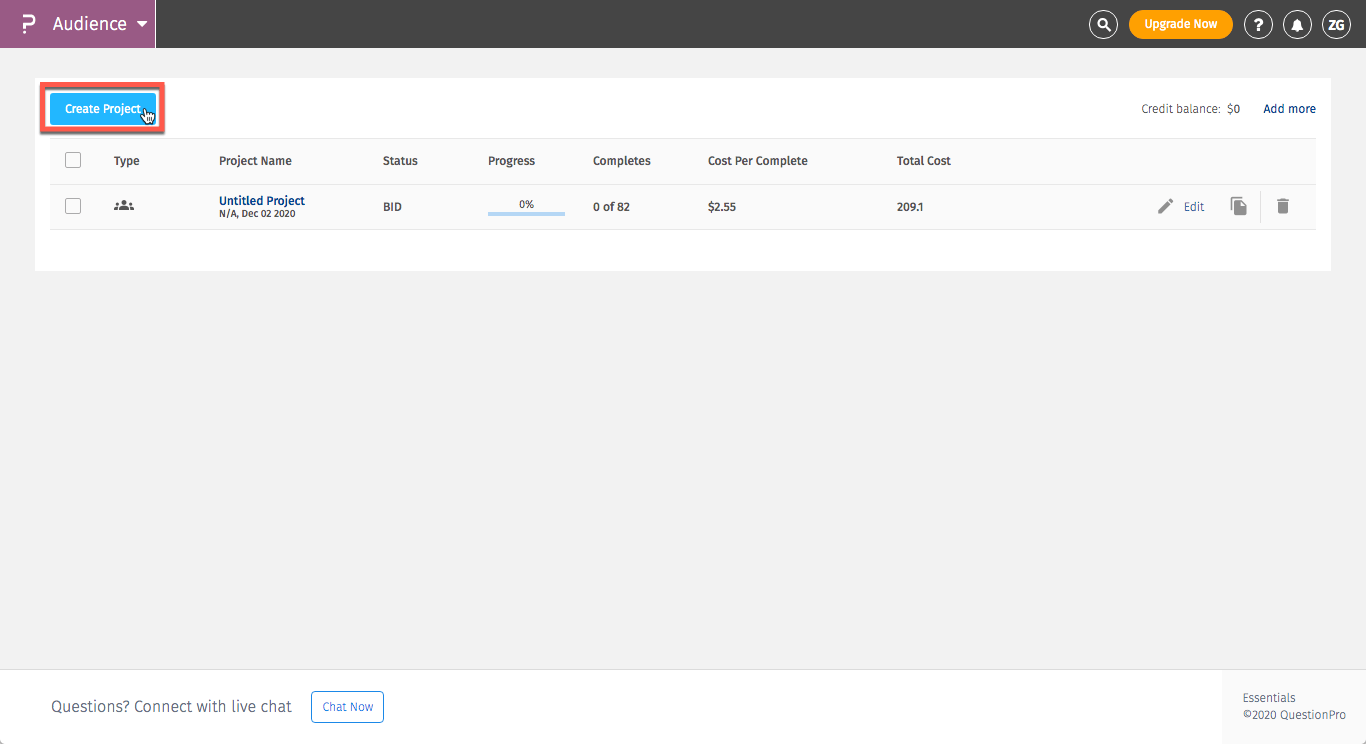Duplicate Untitled Project with the copy icon

[1238, 206]
